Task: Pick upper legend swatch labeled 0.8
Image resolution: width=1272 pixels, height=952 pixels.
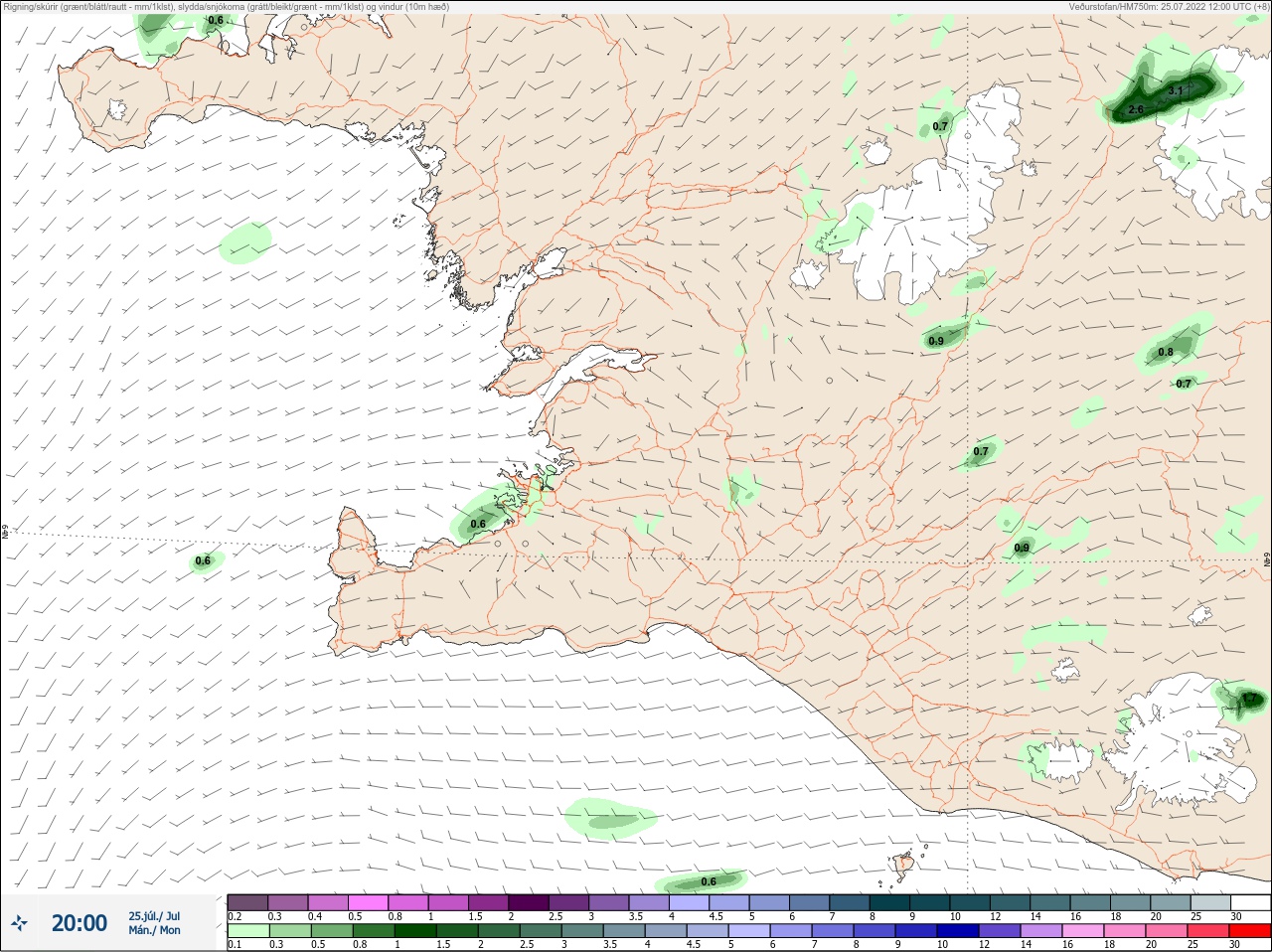Action: click(x=407, y=902)
